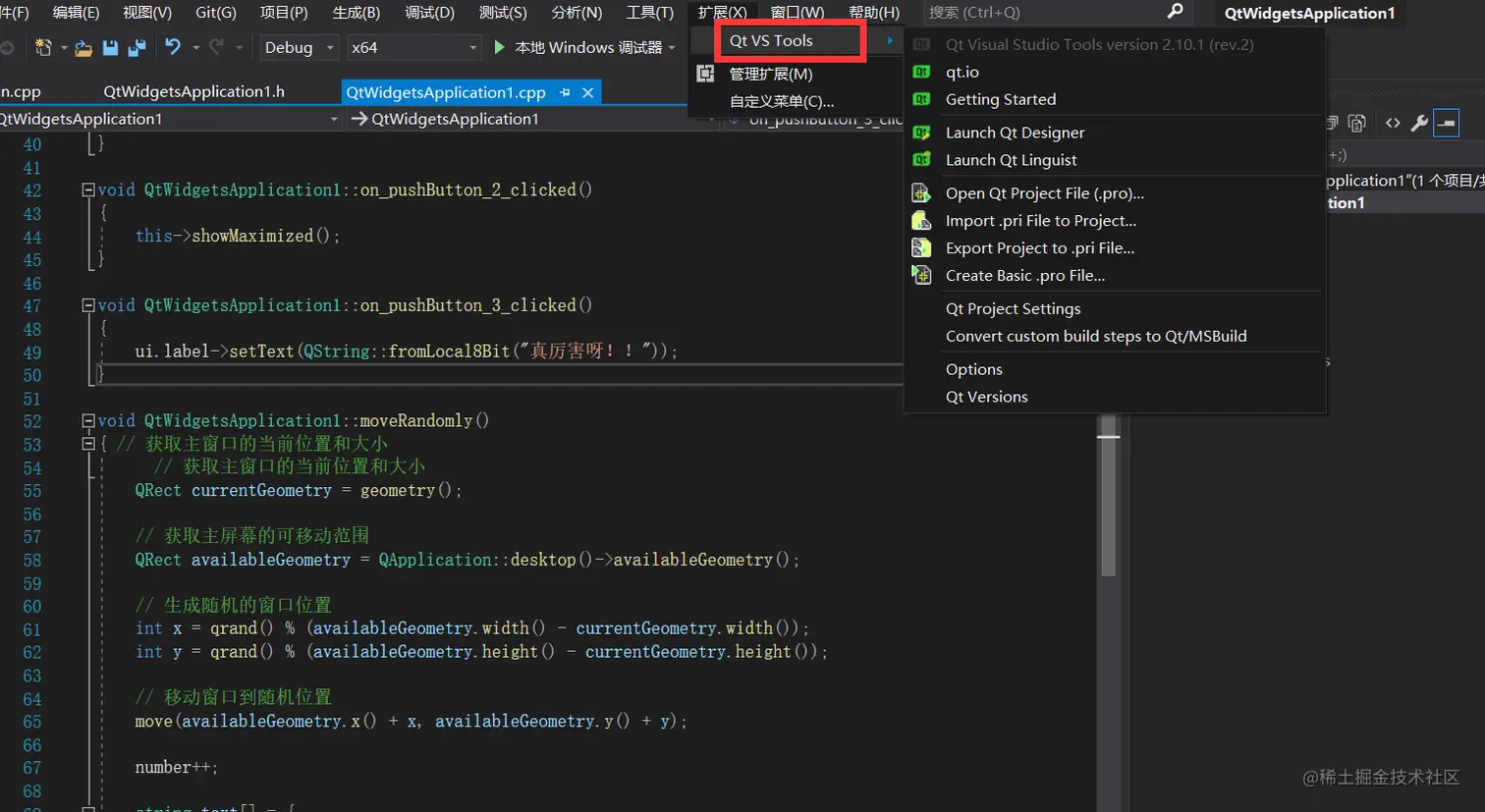The image size is (1485, 812).
Task: Click the ui.label->setText code line
Action: [407, 352]
